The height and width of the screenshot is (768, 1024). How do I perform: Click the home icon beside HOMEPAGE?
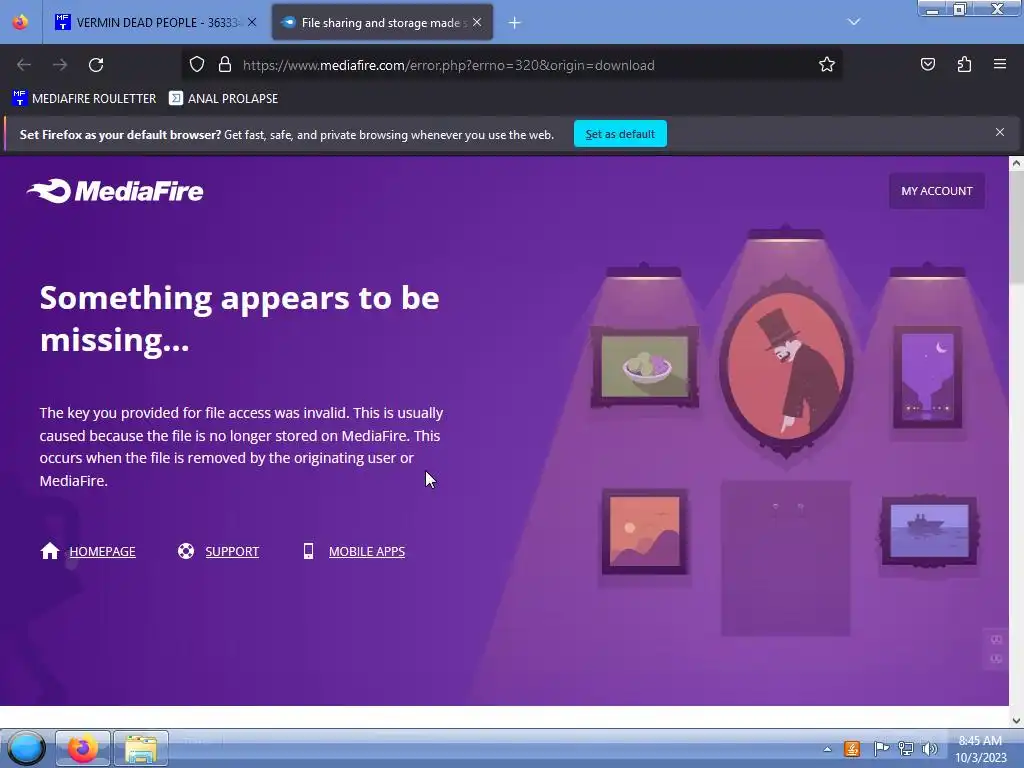point(50,551)
